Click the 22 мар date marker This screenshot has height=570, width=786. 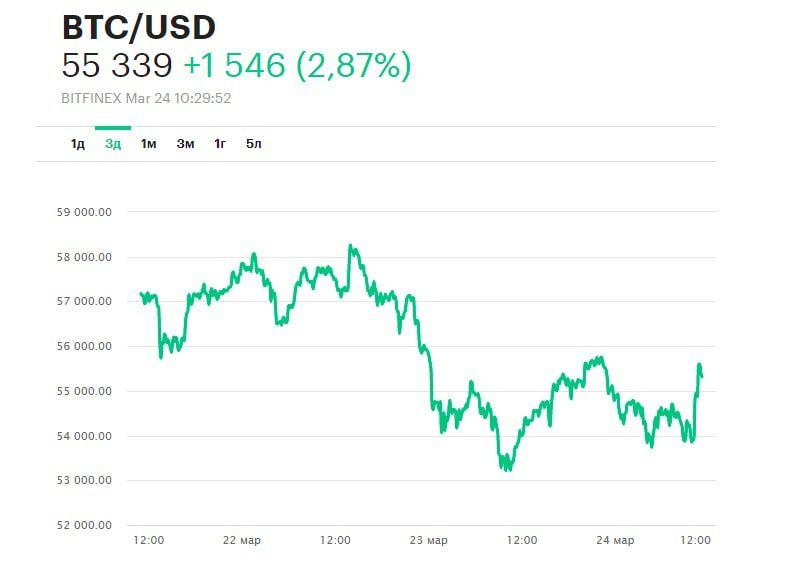tap(242, 540)
